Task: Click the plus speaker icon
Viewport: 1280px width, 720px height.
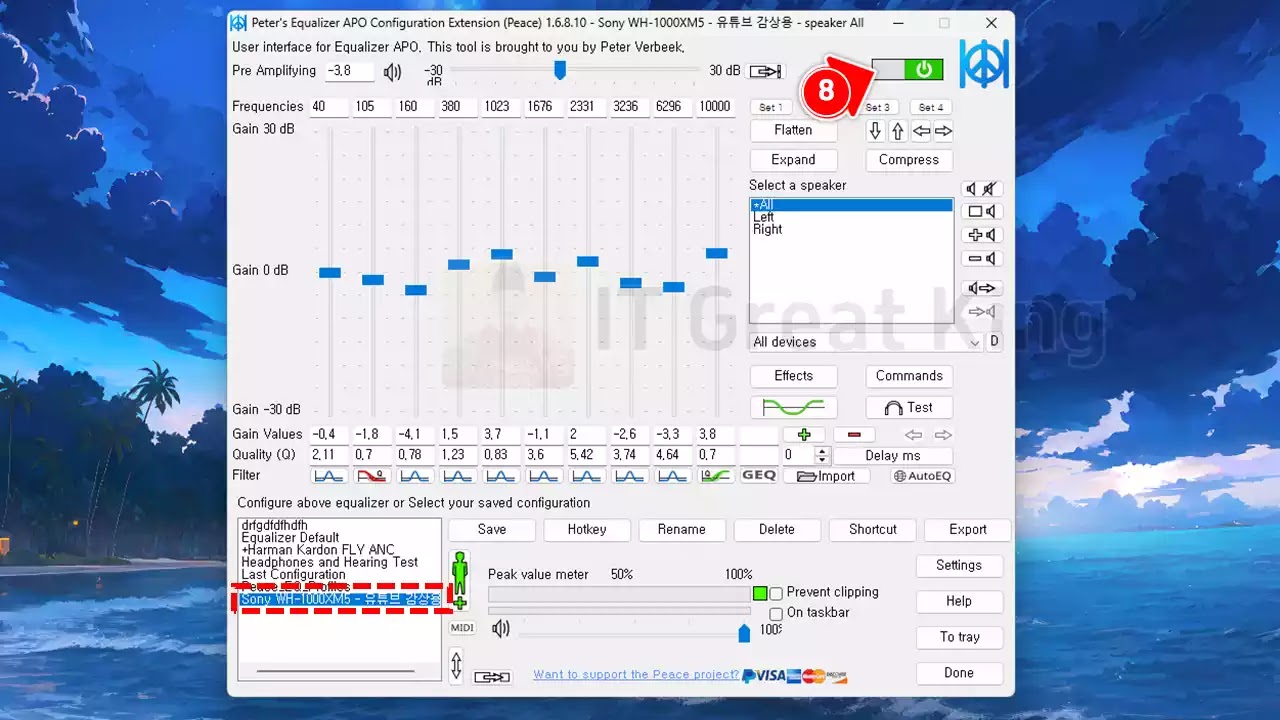Action: pos(983,235)
